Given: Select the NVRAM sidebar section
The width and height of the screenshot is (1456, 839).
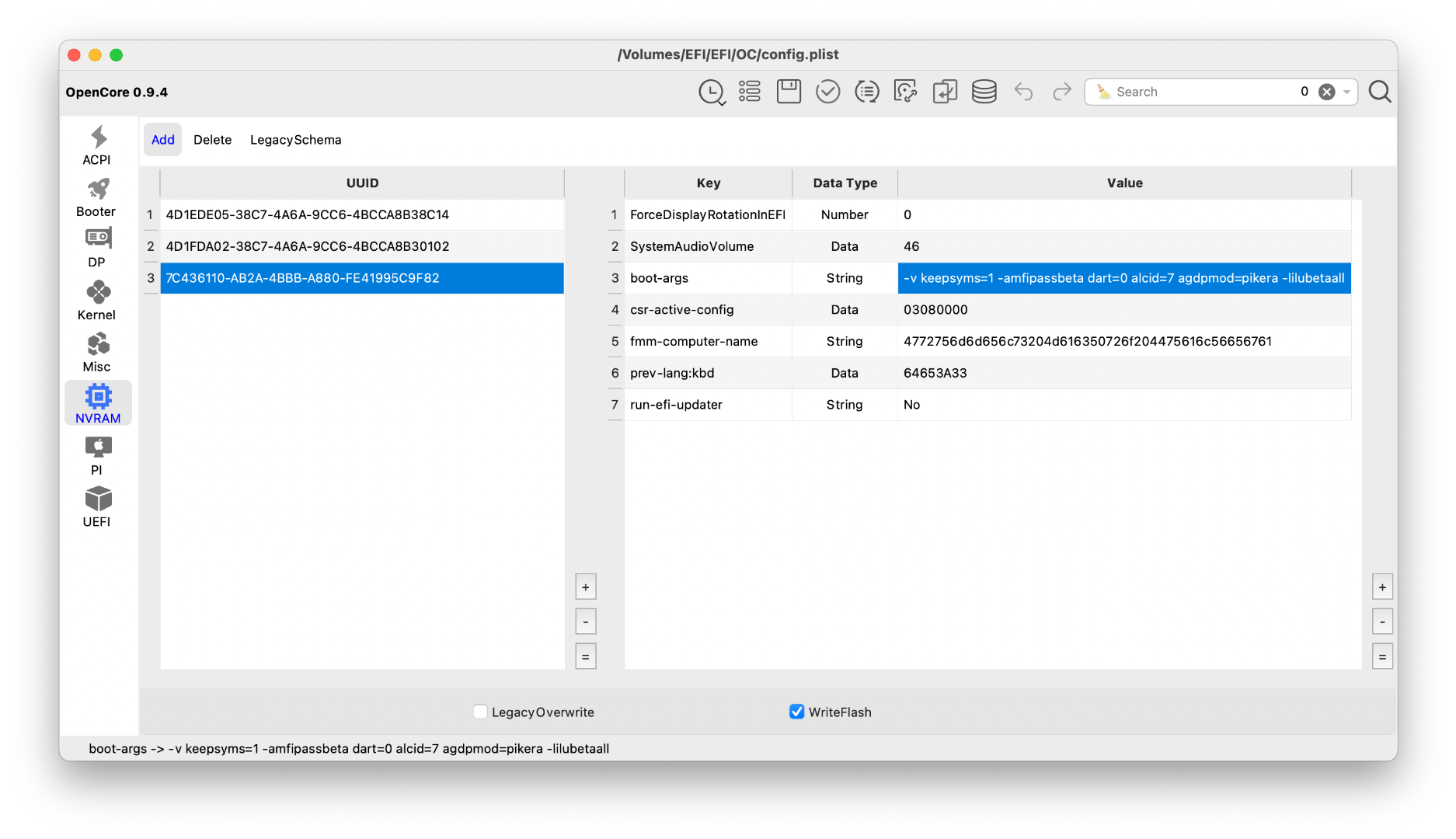Looking at the screenshot, I should pos(98,404).
